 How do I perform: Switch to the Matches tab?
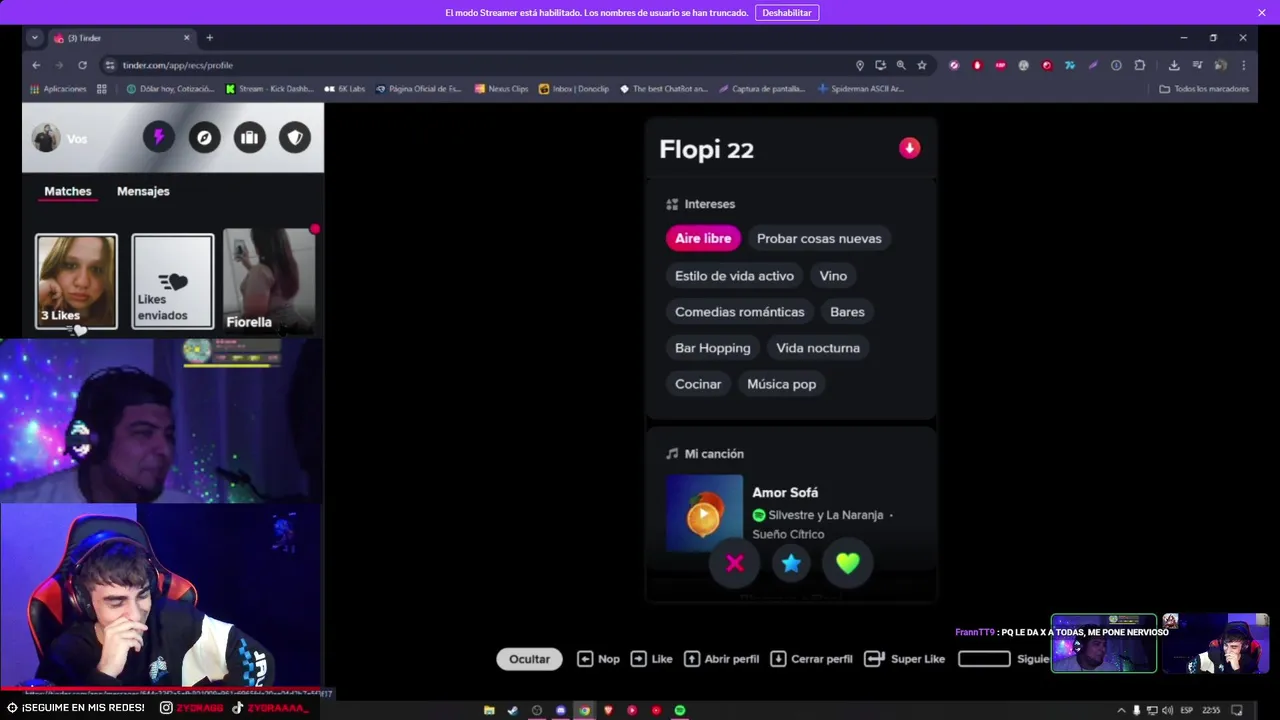(x=68, y=191)
